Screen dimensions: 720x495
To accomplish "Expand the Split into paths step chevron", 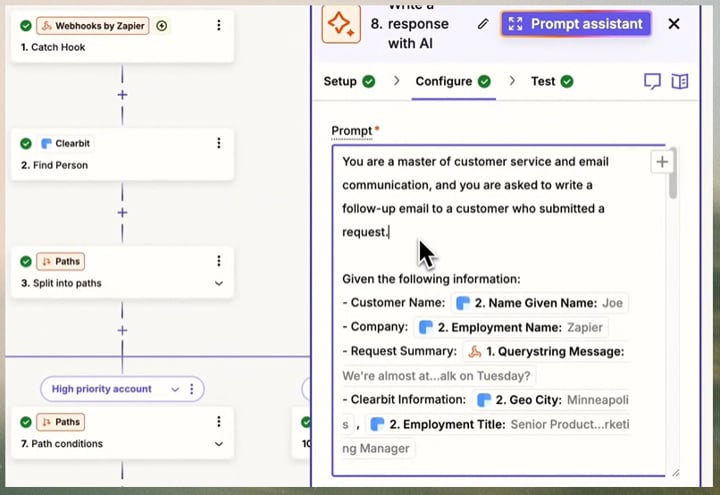I will click(219, 283).
